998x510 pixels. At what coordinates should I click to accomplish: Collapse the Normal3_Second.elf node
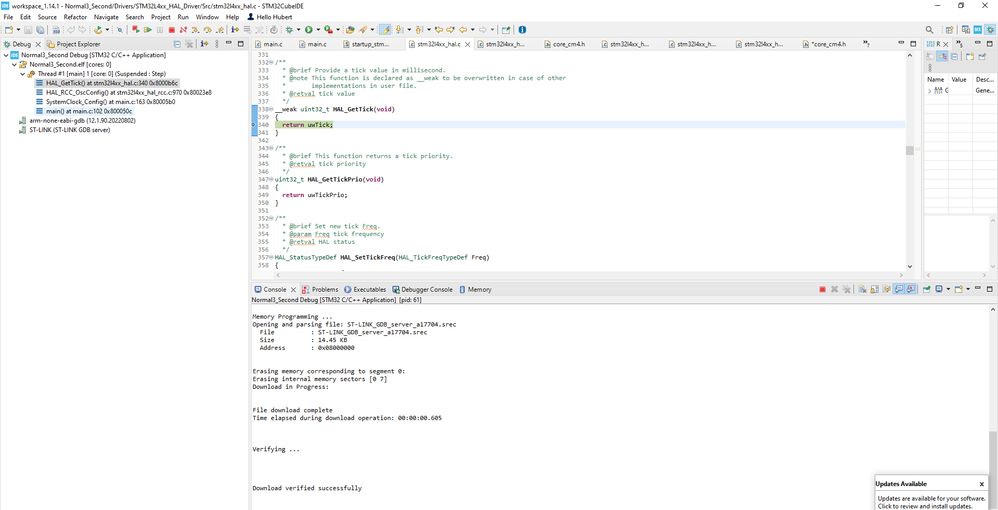click(14, 64)
